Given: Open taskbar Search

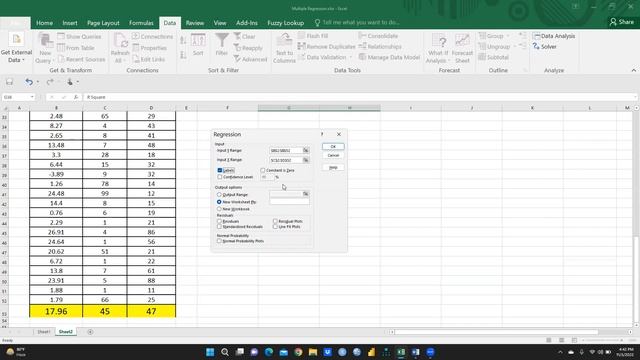Looking at the screenshot, I should click(x=224, y=352).
